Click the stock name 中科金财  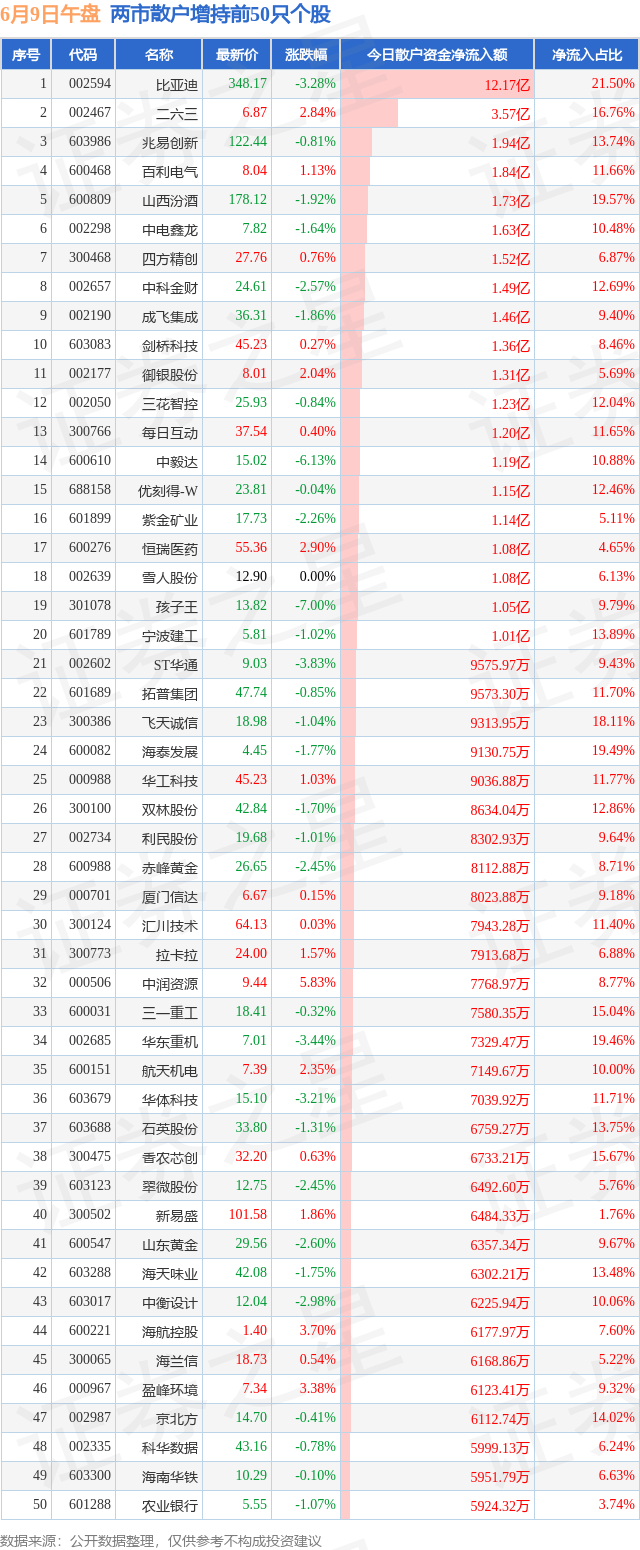pos(170,287)
